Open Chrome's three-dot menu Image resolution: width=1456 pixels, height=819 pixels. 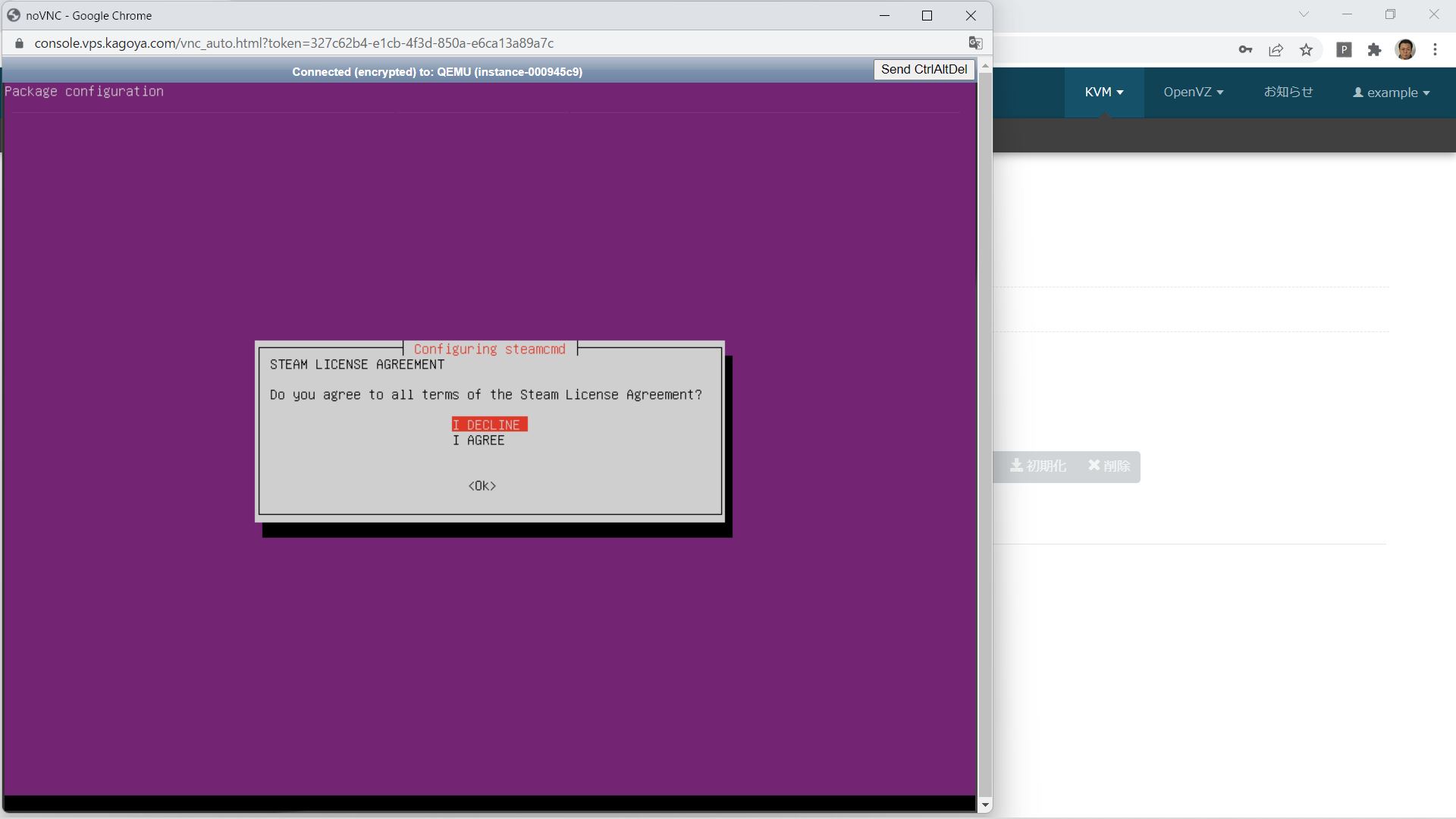pyautogui.click(x=1435, y=50)
